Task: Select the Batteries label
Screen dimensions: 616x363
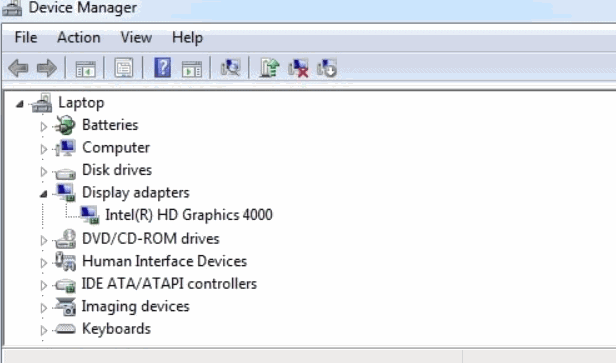Action: click(110, 125)
